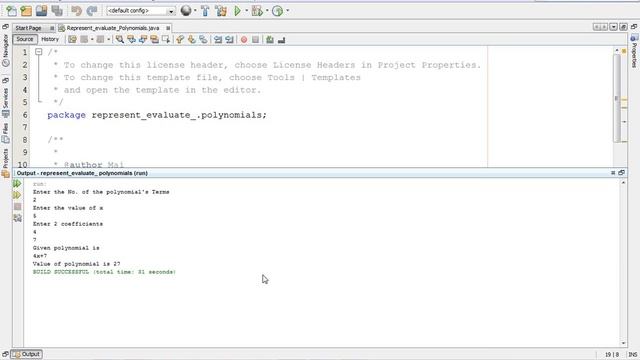Click the Stop icon in Output sidebar

[x=17, y=207]
